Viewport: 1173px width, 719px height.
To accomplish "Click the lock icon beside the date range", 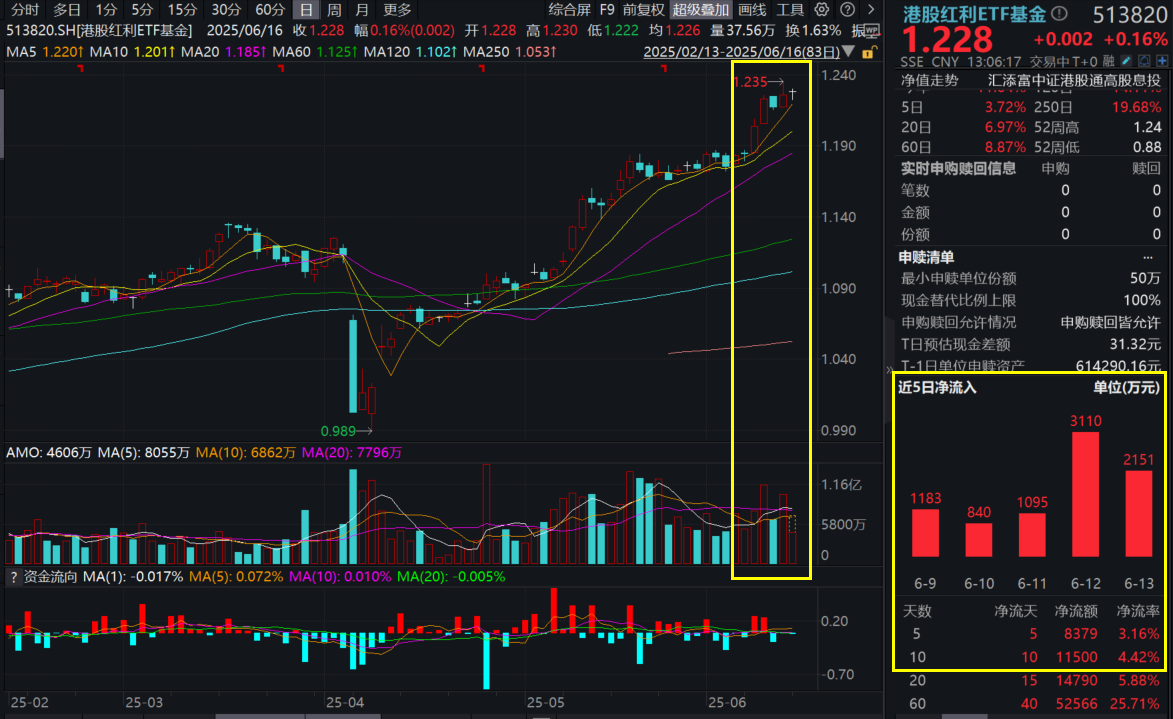I will [x=867, y=53].
